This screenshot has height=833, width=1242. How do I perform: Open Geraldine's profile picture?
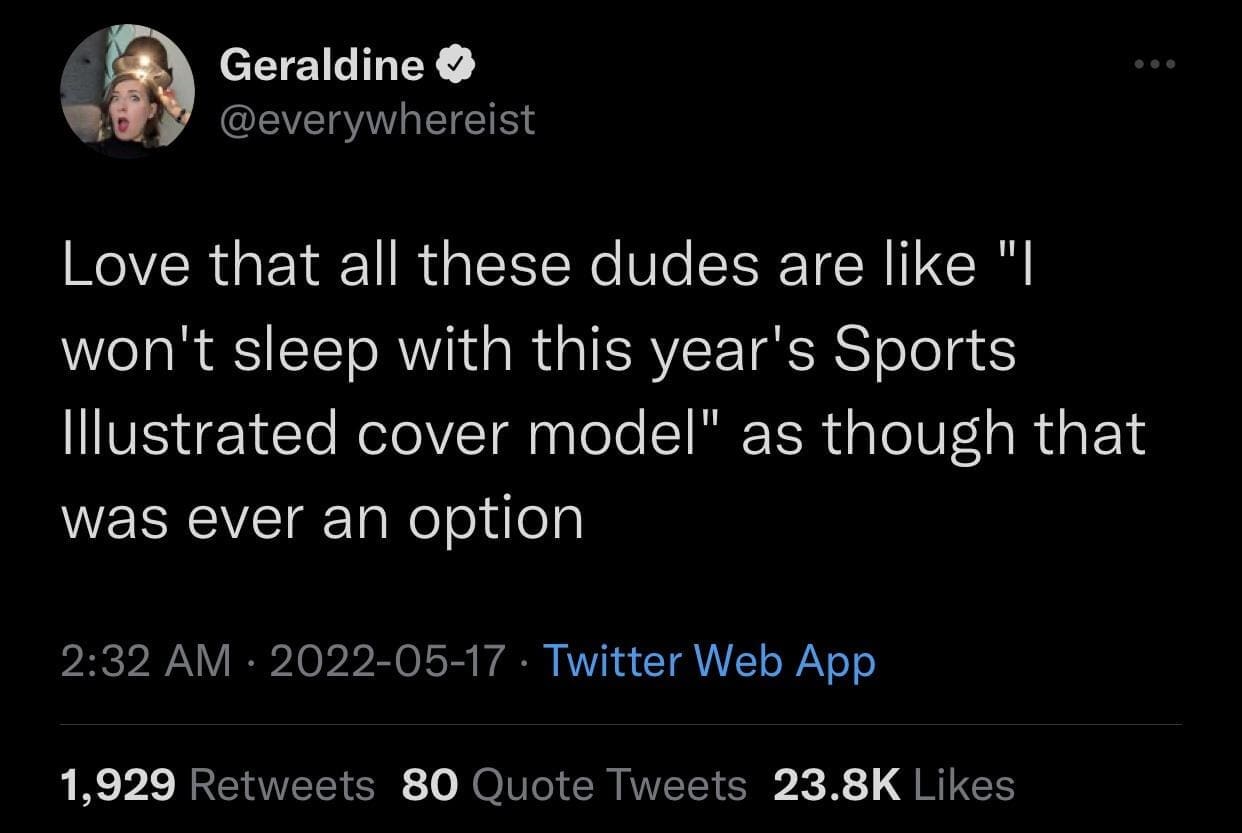point(127,91)
